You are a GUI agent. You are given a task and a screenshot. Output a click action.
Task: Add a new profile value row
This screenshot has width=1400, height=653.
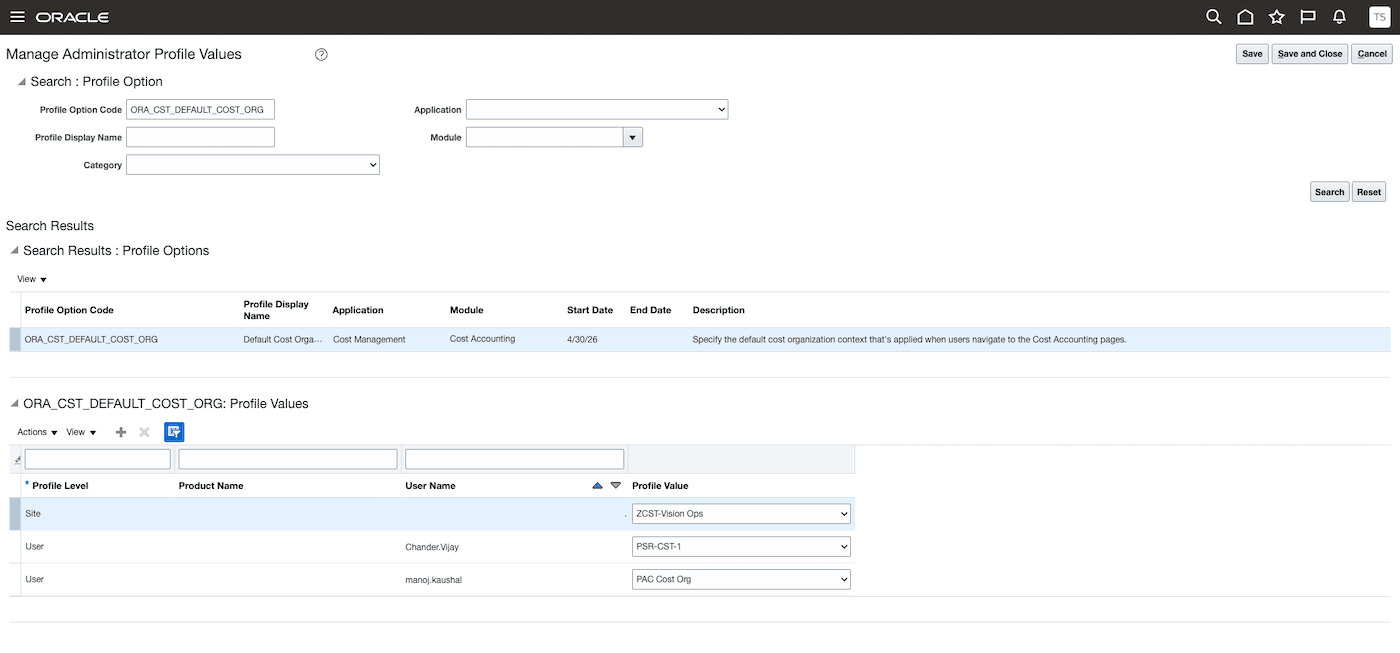point(121,432)
